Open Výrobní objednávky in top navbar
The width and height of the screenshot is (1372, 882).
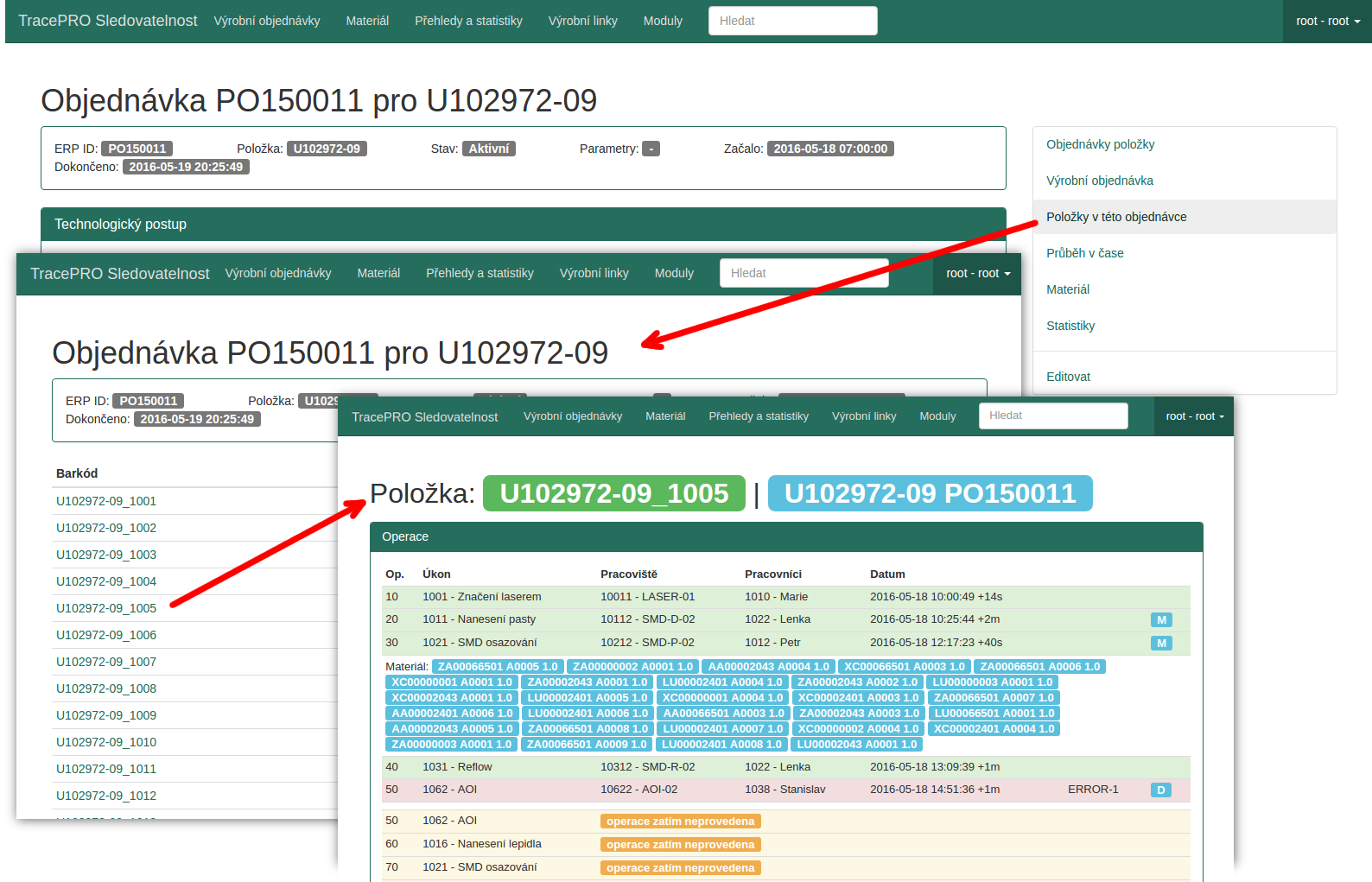click(x=267, y=21)
